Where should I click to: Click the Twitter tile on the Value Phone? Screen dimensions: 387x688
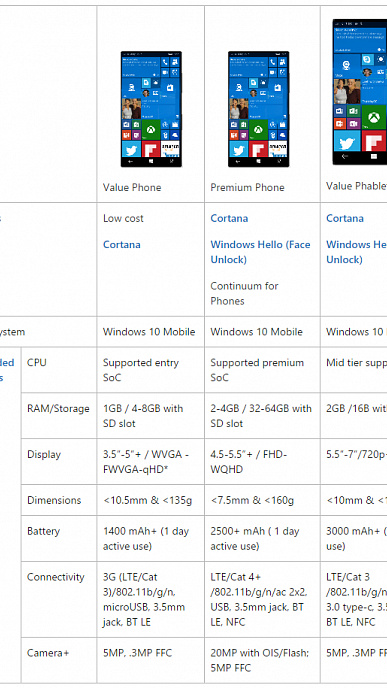coord(131,149)
